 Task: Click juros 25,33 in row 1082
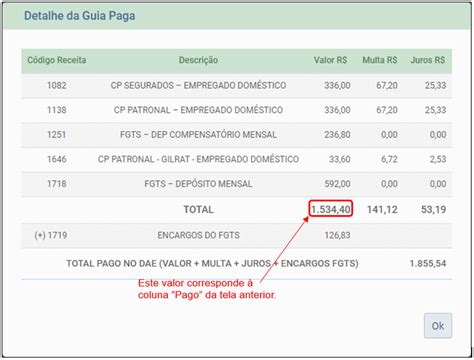point(435,85)
